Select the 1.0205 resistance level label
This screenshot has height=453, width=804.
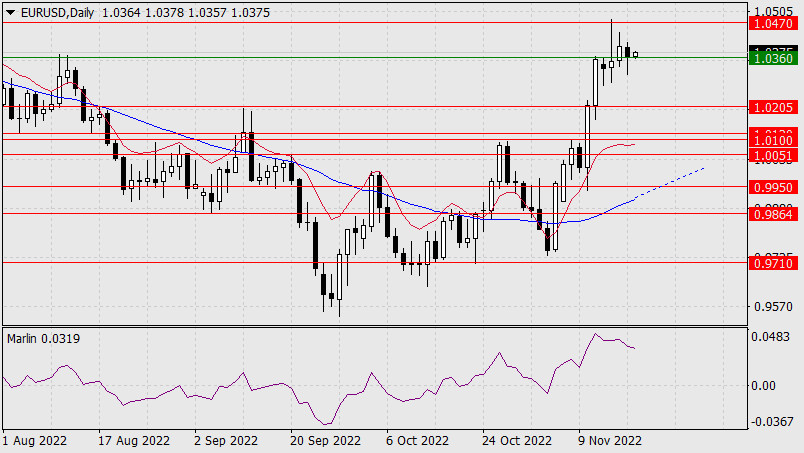click(x=774, y=107)
